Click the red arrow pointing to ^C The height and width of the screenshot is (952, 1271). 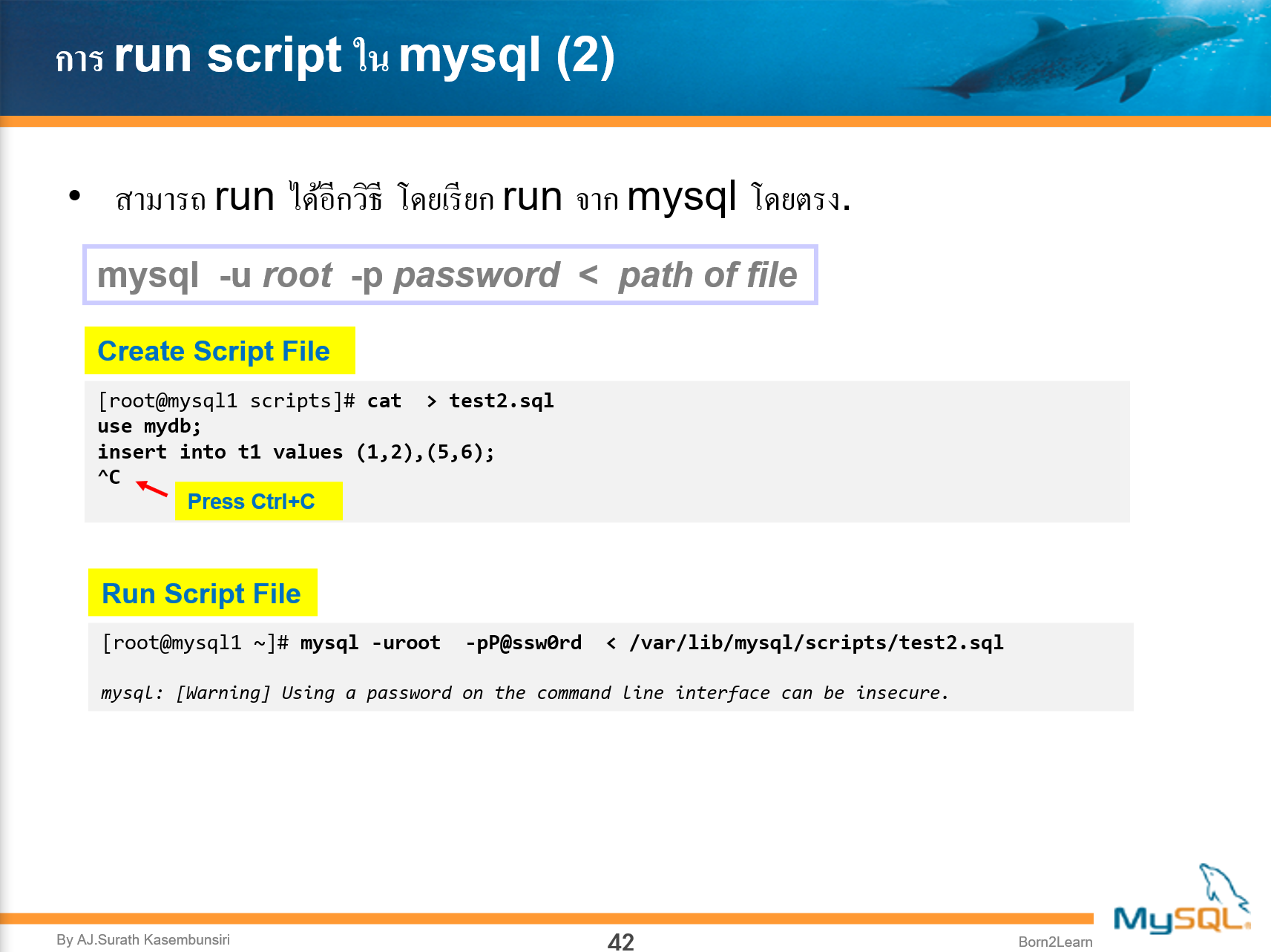pos(151,487)
